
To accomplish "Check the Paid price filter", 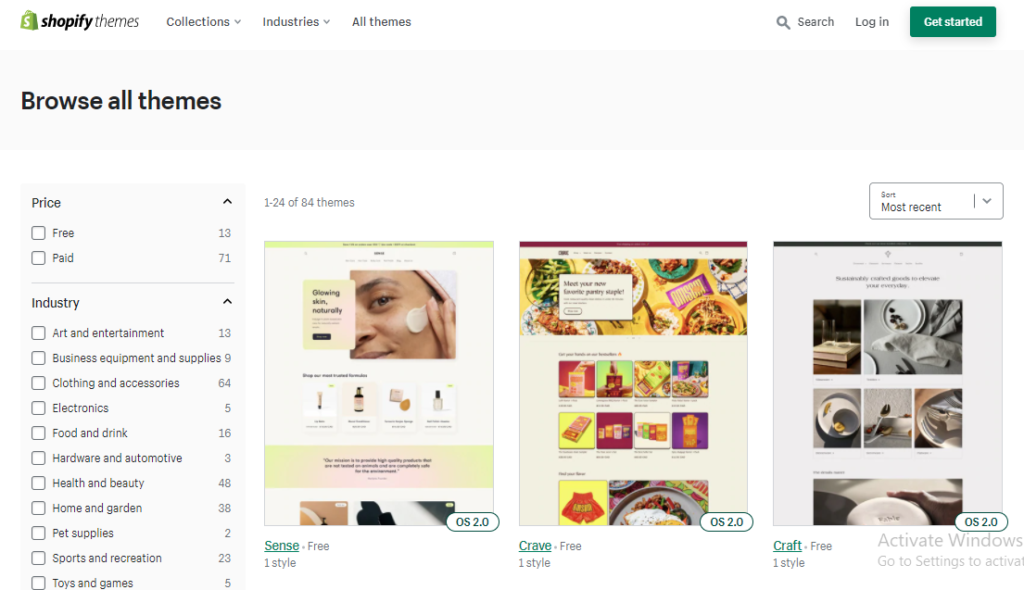I will tap(39, 258).
